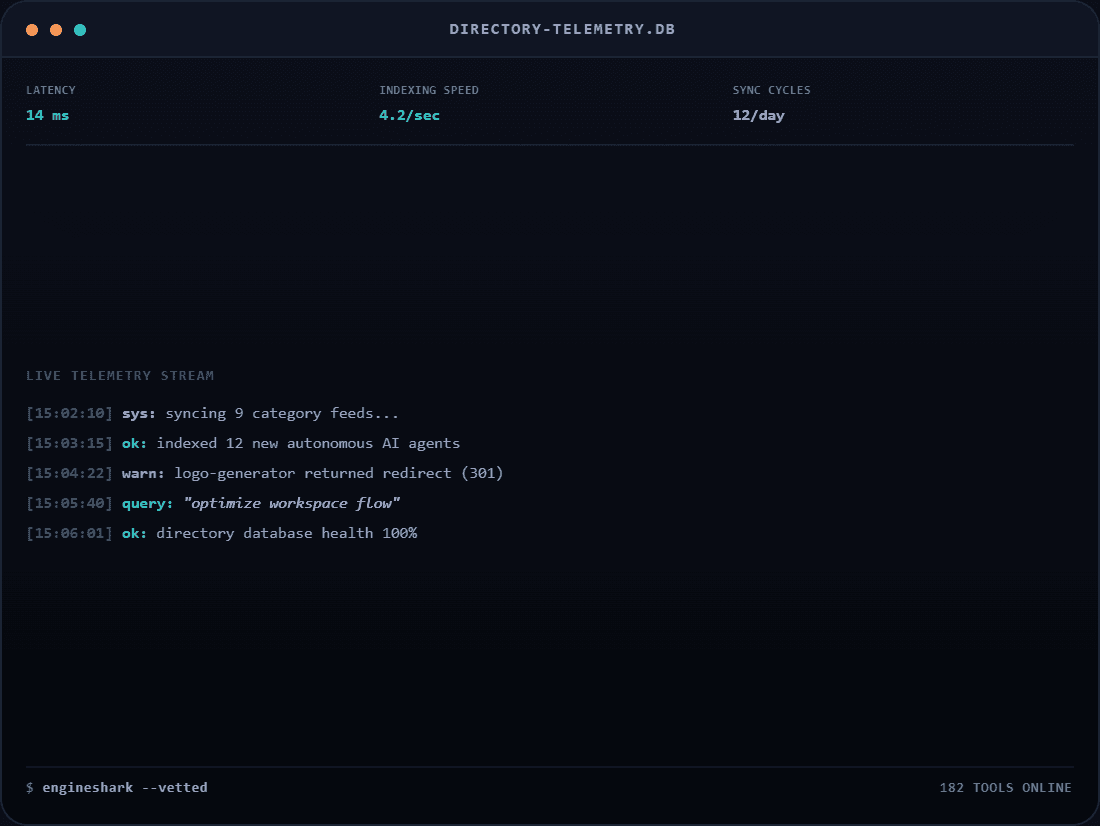Select 'directory database health 100%' message

[287, 533]
